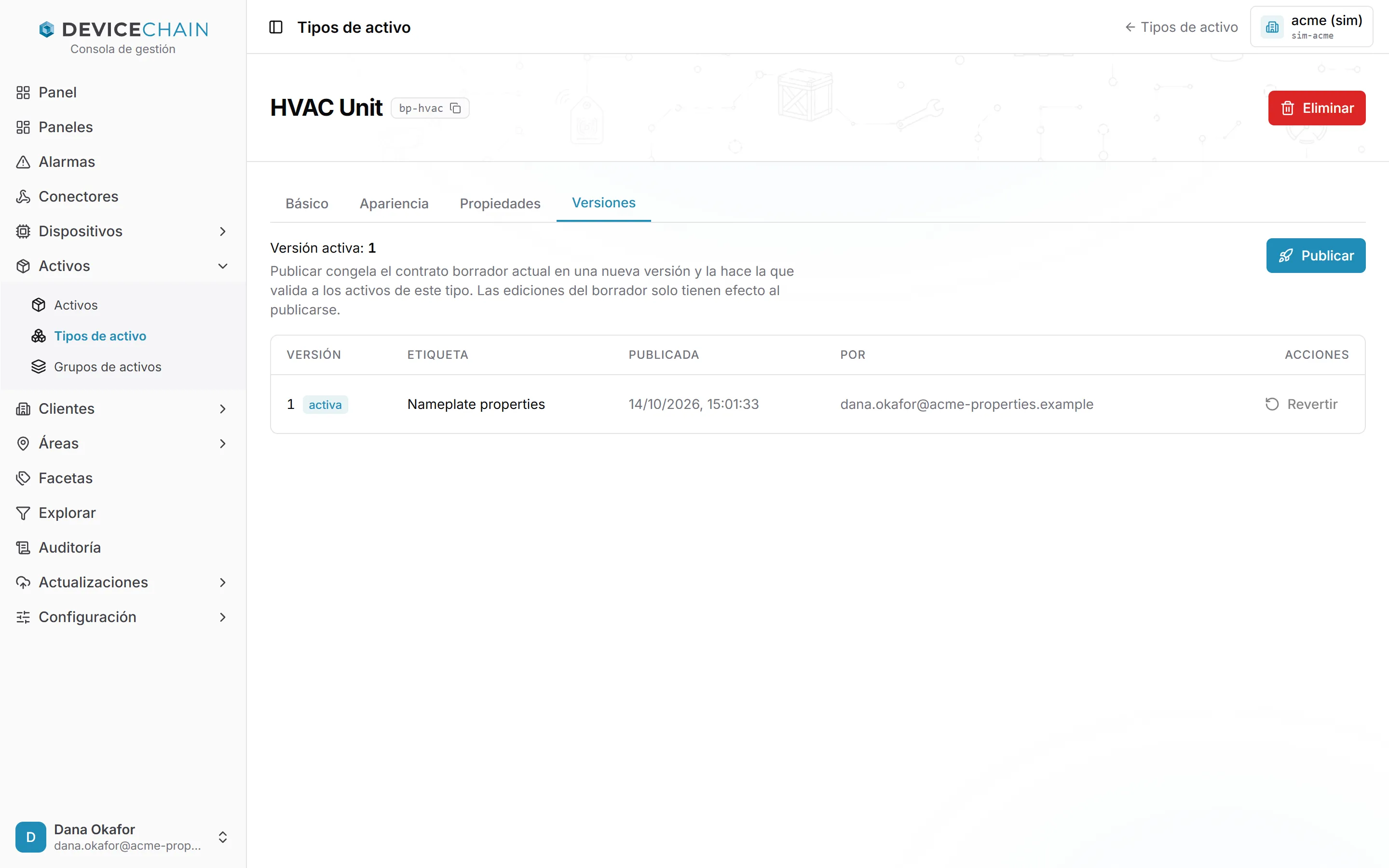Click the ACCIONES column header
Image resolution: width=1389 pixels, height=868 pixels.
click(1317, 355)
